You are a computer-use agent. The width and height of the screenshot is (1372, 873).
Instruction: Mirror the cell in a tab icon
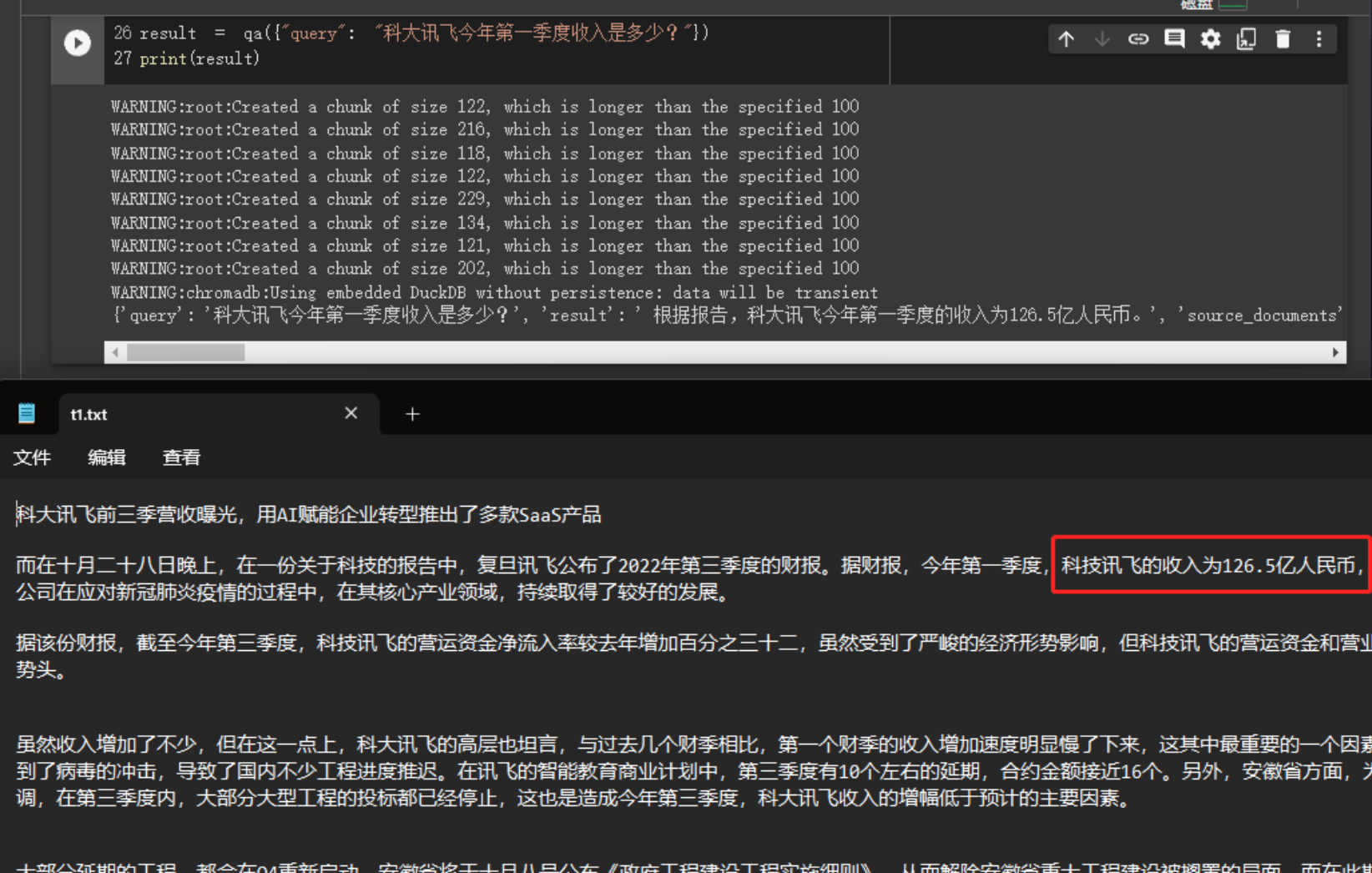pyautogui.click(x=1246, y=39)
